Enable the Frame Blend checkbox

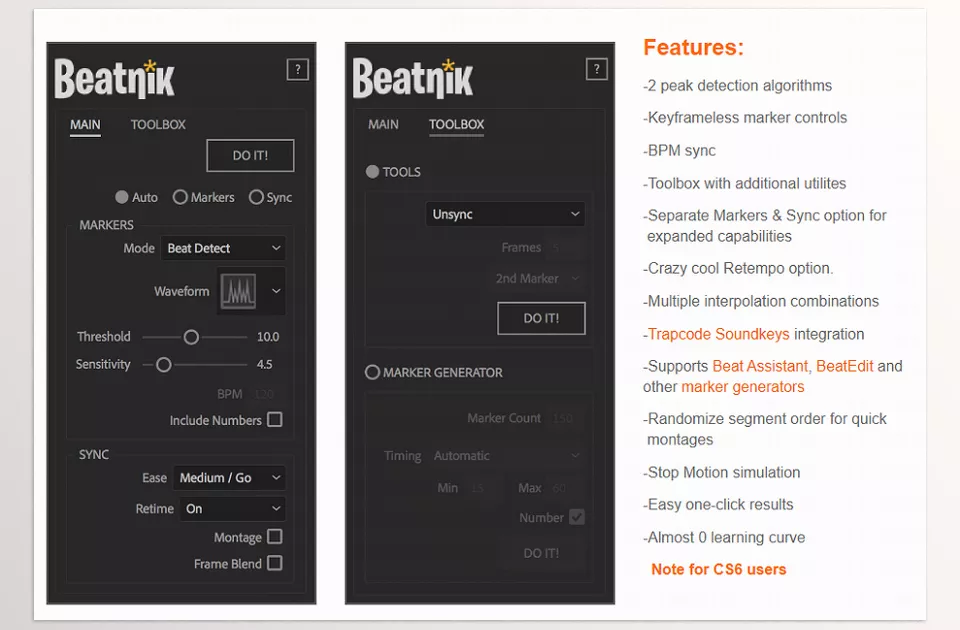275,563
